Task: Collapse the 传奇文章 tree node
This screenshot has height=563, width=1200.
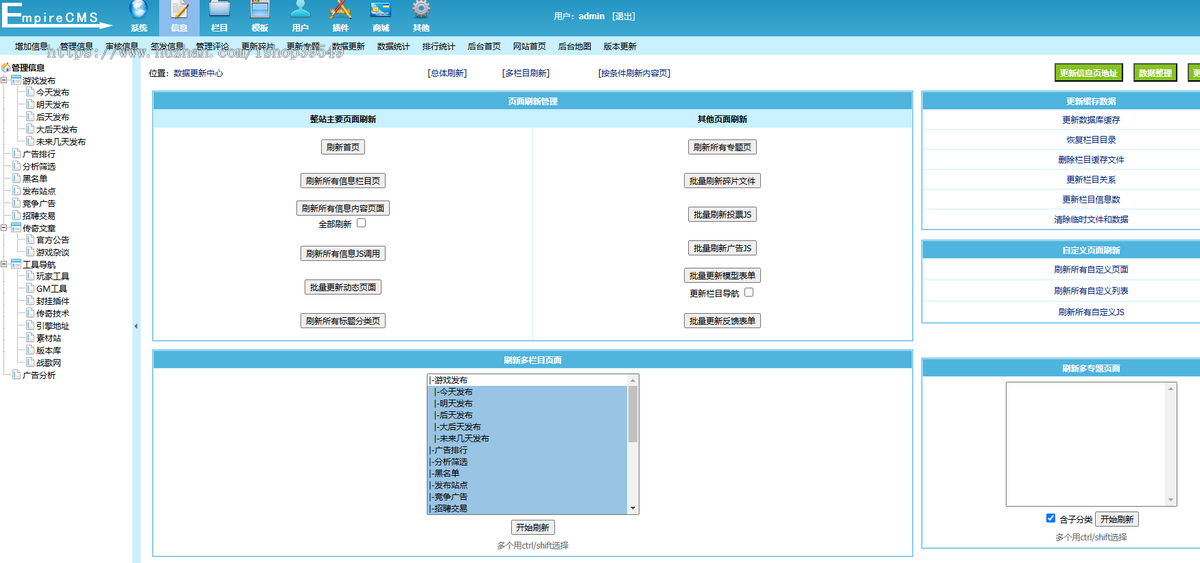Action: coord(5,228)
